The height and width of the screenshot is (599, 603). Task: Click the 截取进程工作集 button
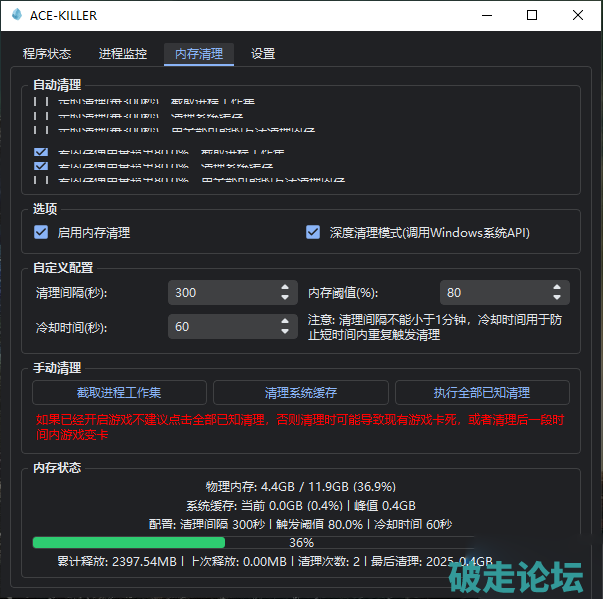click(119, 393)
